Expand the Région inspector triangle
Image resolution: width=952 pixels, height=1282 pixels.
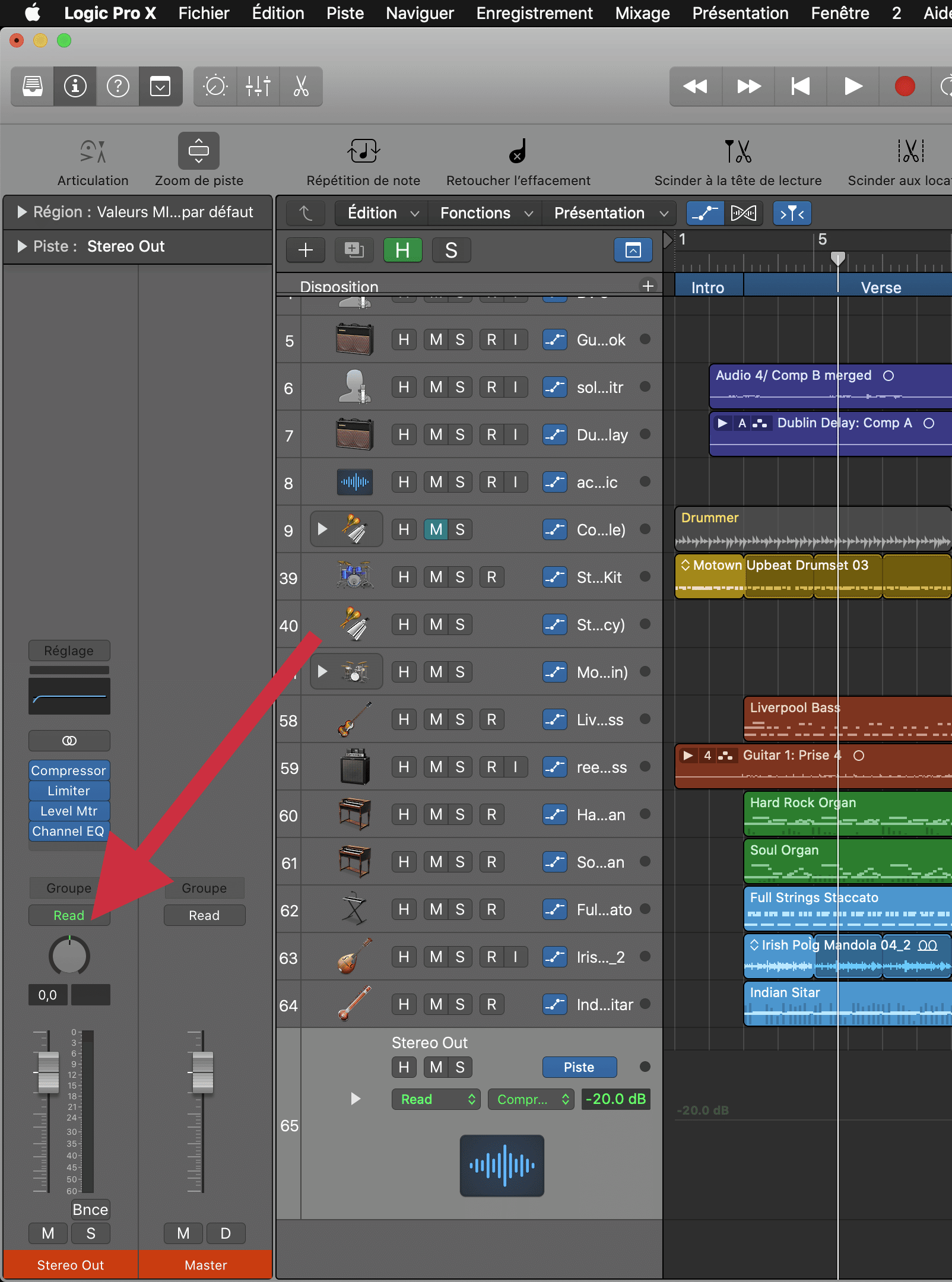coord(22,212)
